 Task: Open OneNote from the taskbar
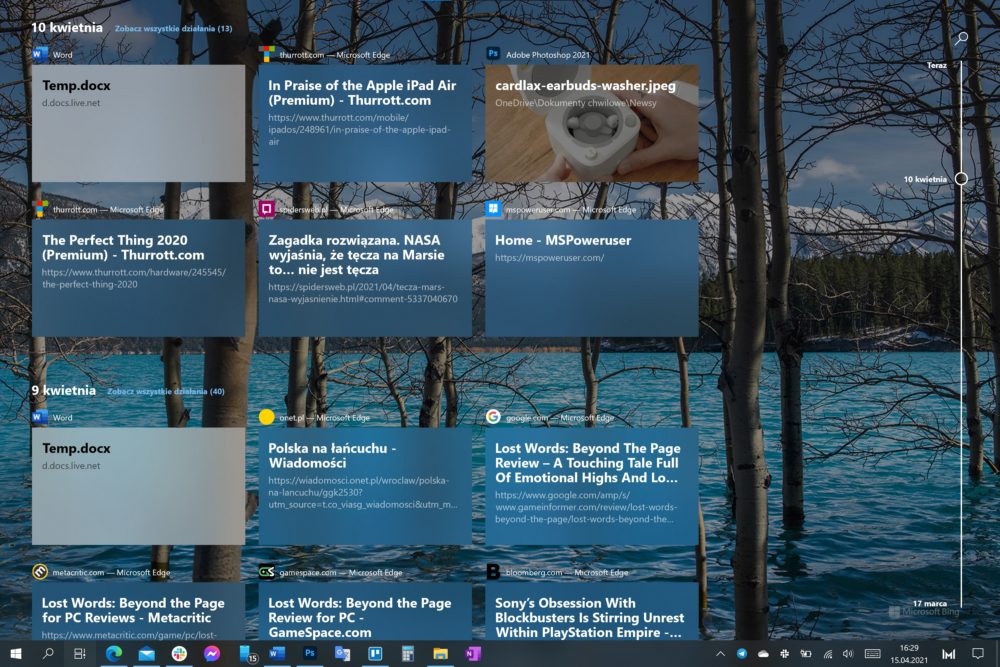(473, 654)
